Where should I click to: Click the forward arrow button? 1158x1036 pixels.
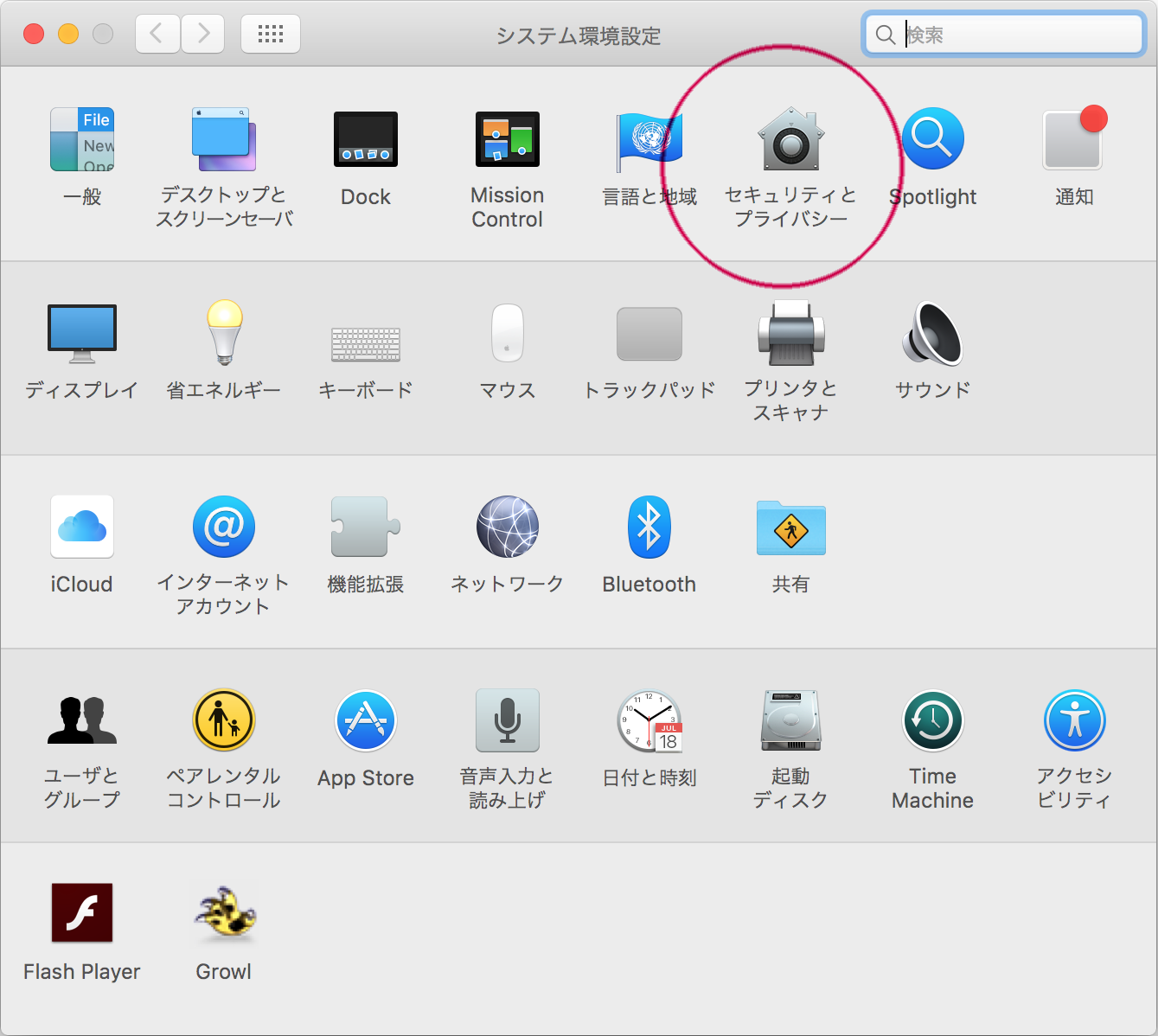coord(203,35)
